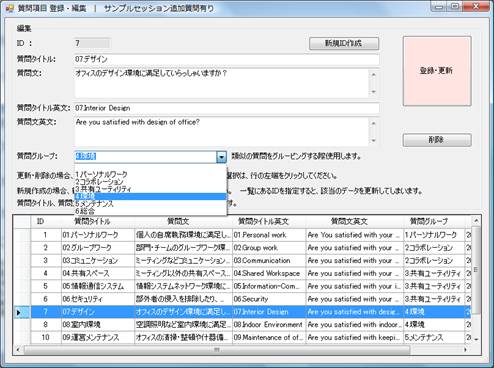Click cell 08.室内環境
494x368 pixels.
[98, 325]
